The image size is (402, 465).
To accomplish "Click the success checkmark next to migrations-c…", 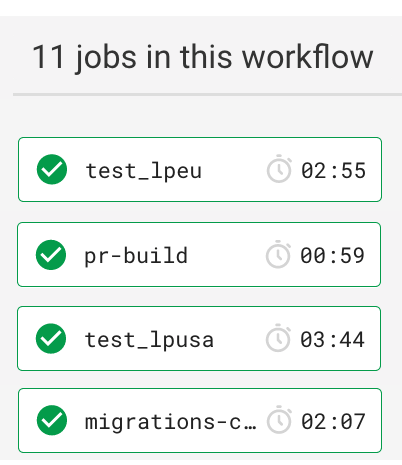I will pyautogui.click(x=52, y=420).
